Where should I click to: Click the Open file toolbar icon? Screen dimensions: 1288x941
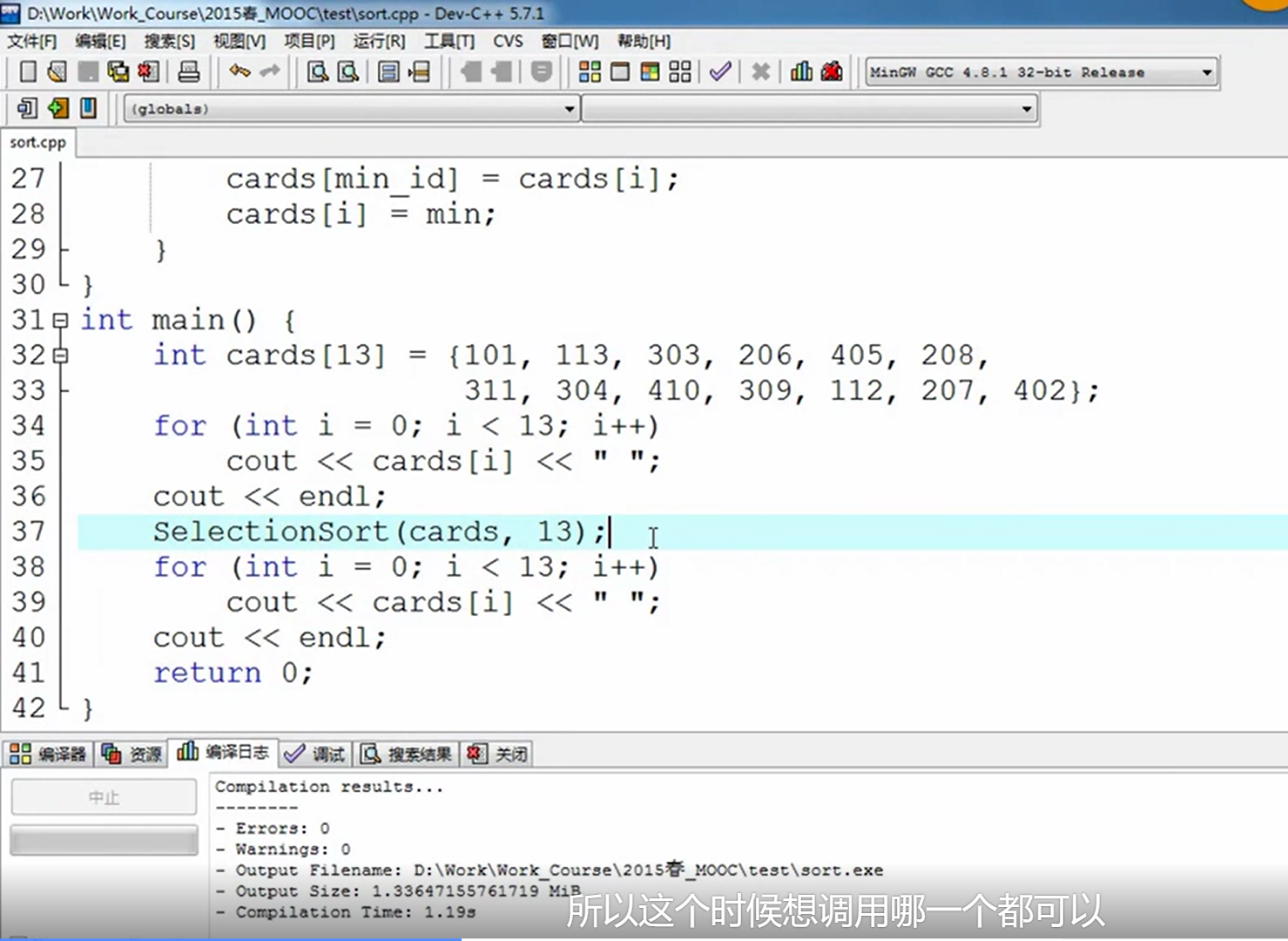[x=57, y=71]
